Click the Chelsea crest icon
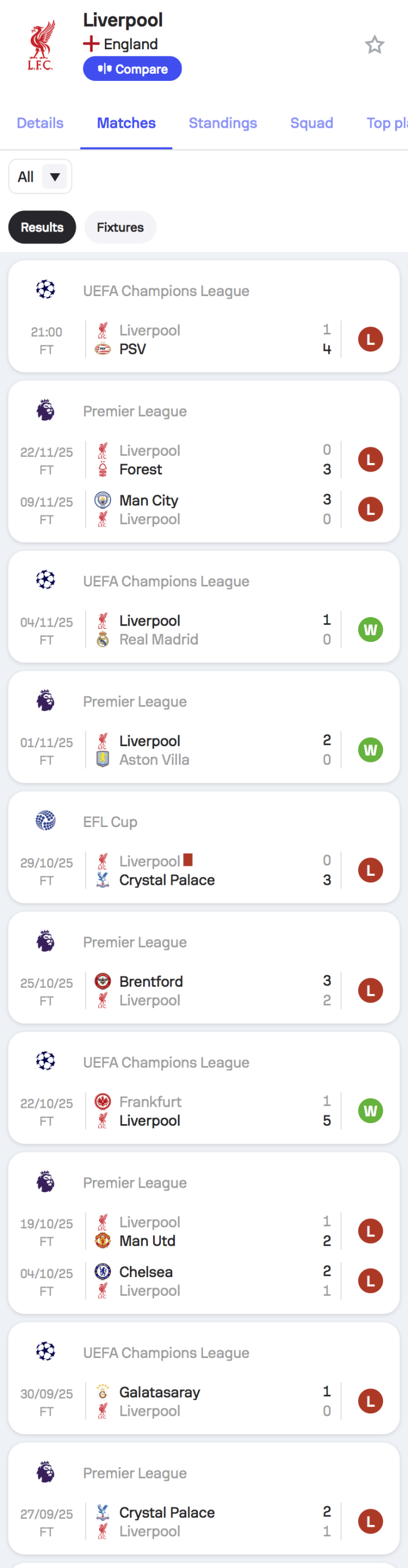The width and height of the screenshot is (408, 1568). (103, 1271)
